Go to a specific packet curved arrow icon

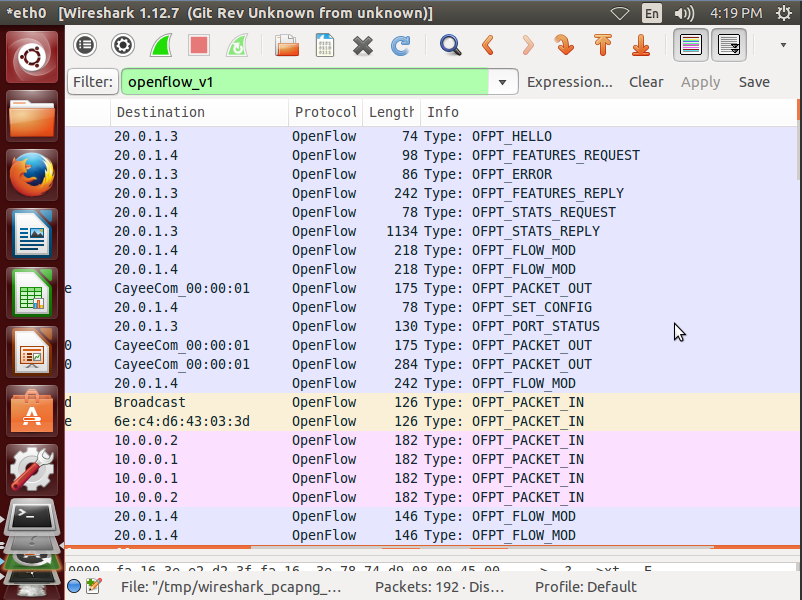(x=564, y=46)
